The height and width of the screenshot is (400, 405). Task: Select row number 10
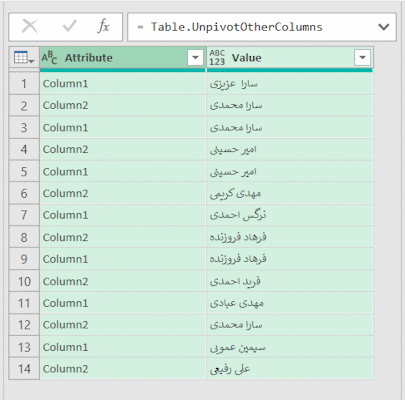24,281
